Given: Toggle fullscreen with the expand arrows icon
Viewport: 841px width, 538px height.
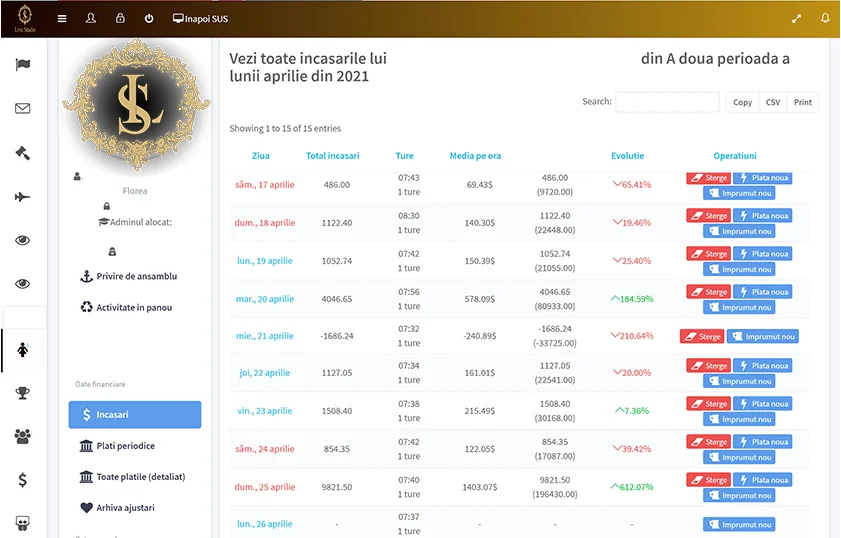Looking at the screenshot, I should 797,18.
